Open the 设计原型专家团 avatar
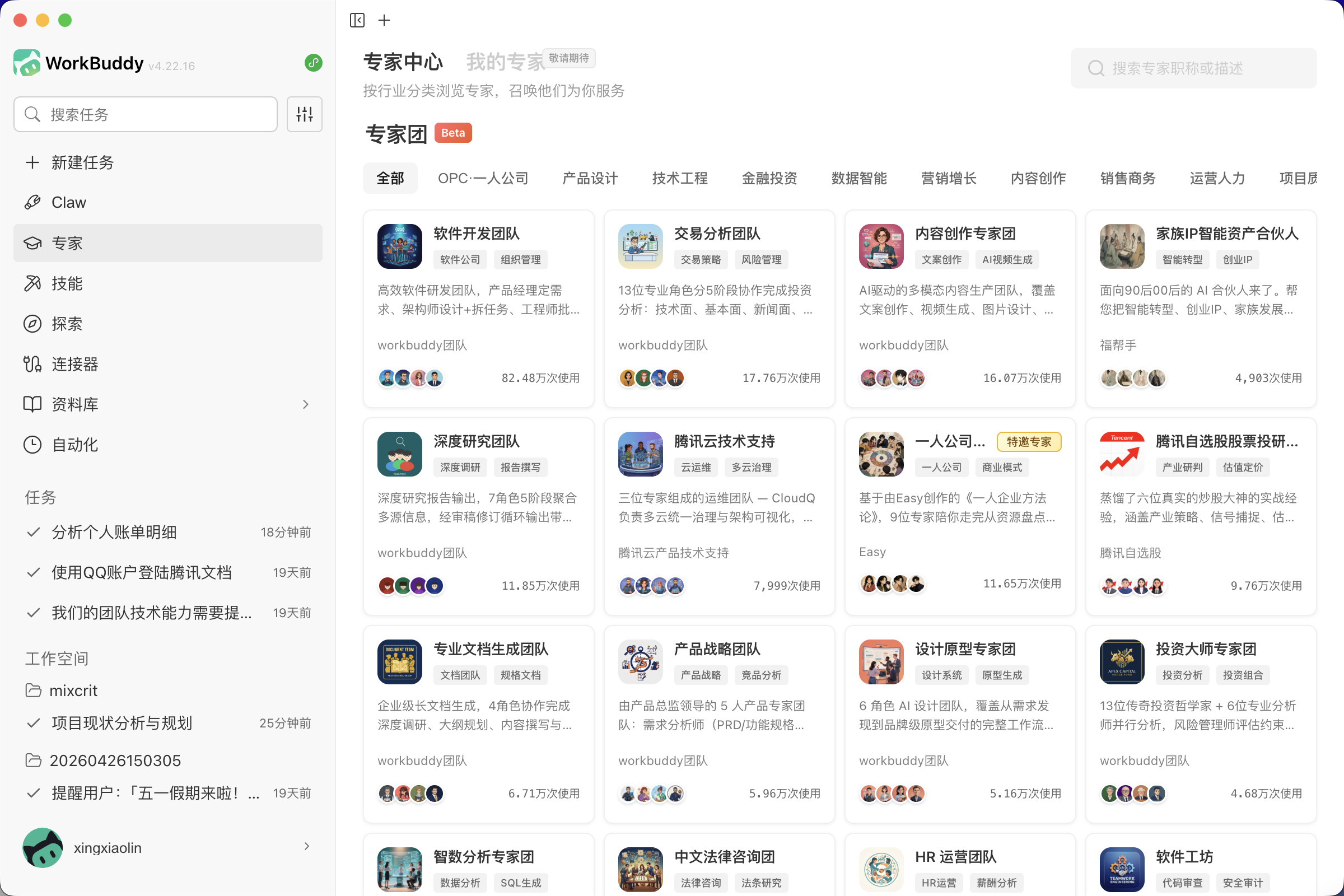Image resolution: width=1344 pixels, height=896 pixels. pos(881,662)
